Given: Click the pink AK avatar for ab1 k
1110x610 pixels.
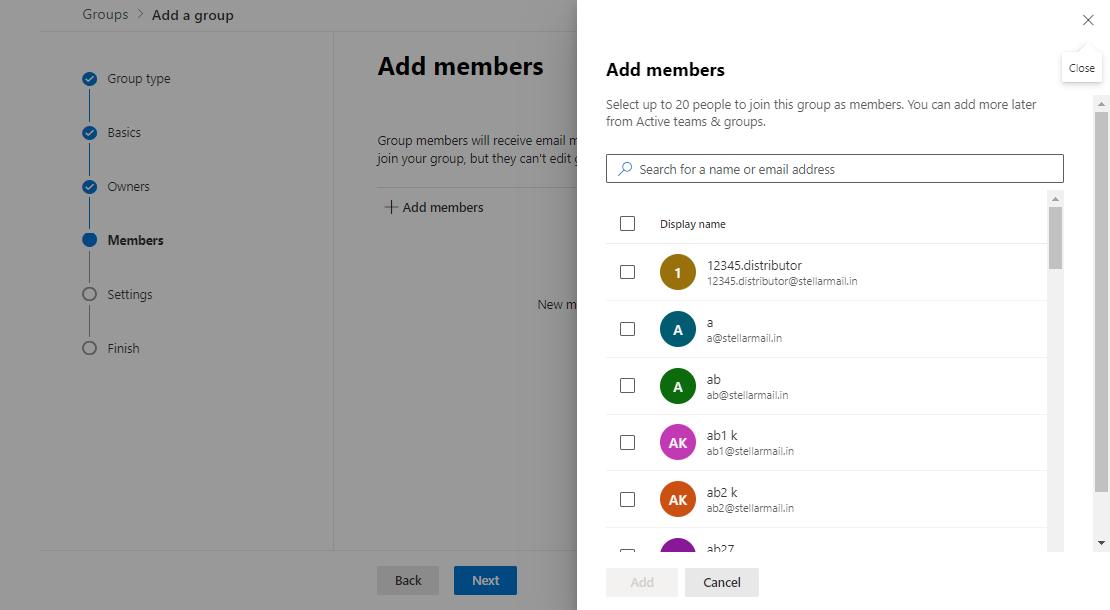Looking at the screenshot, I should [x=677, y=442].
